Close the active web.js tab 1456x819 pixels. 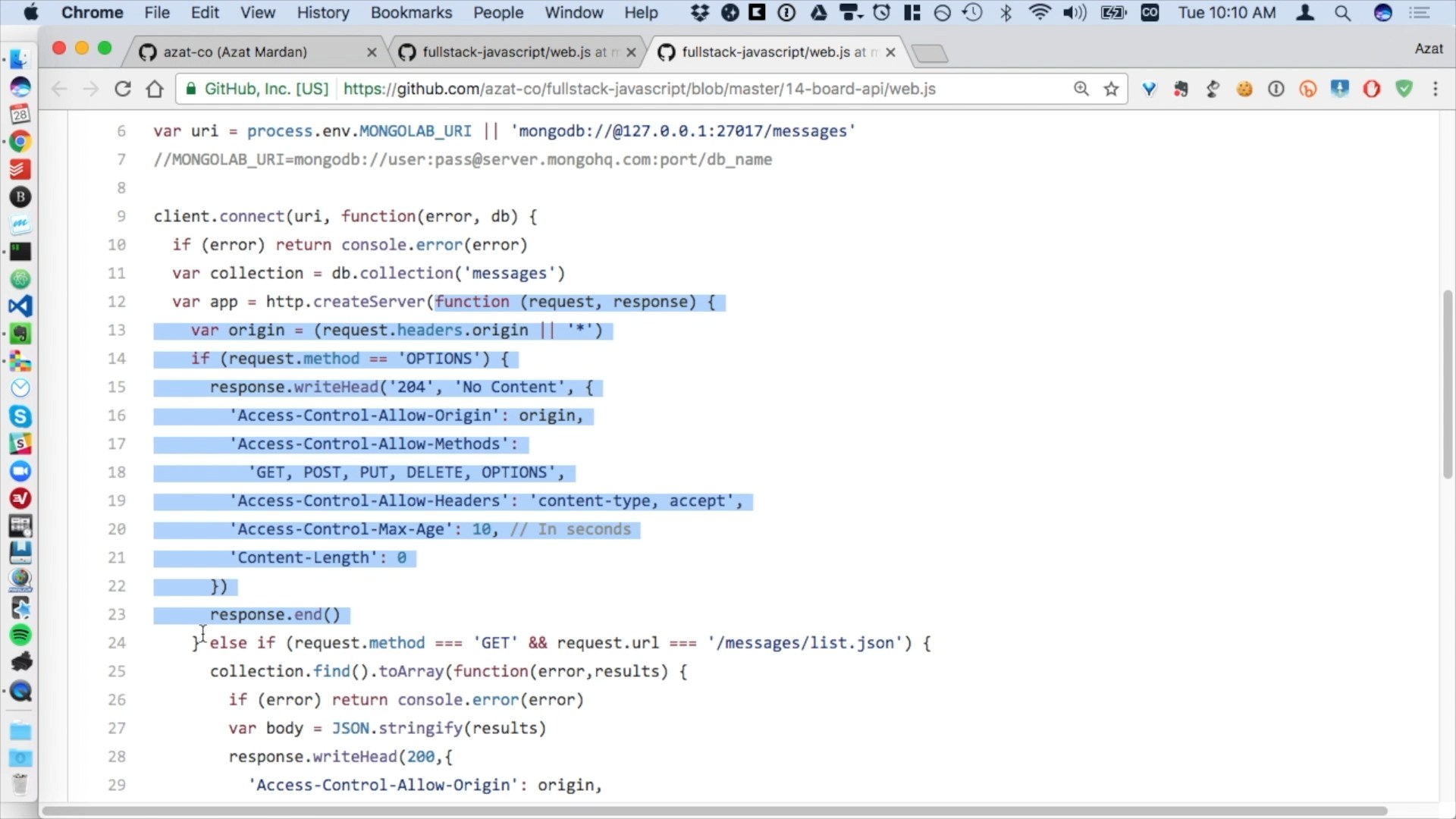point(890,52)
